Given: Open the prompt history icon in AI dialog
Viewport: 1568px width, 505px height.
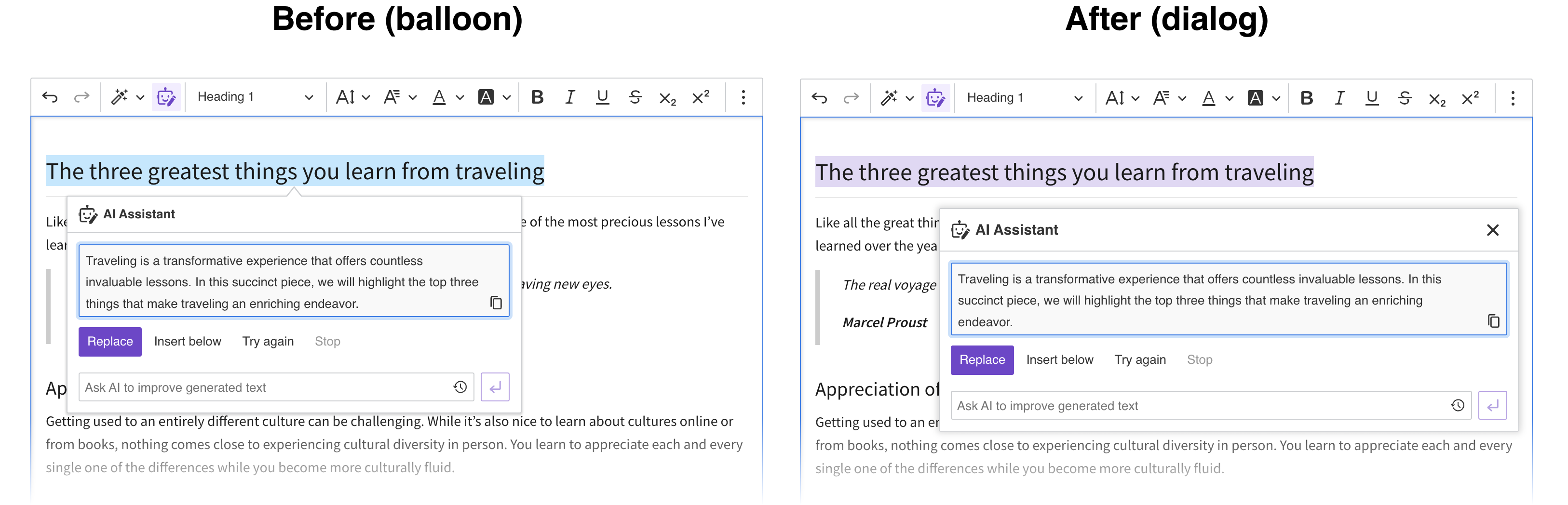Looking at the screenshot, I should click(x=460, y=387).
